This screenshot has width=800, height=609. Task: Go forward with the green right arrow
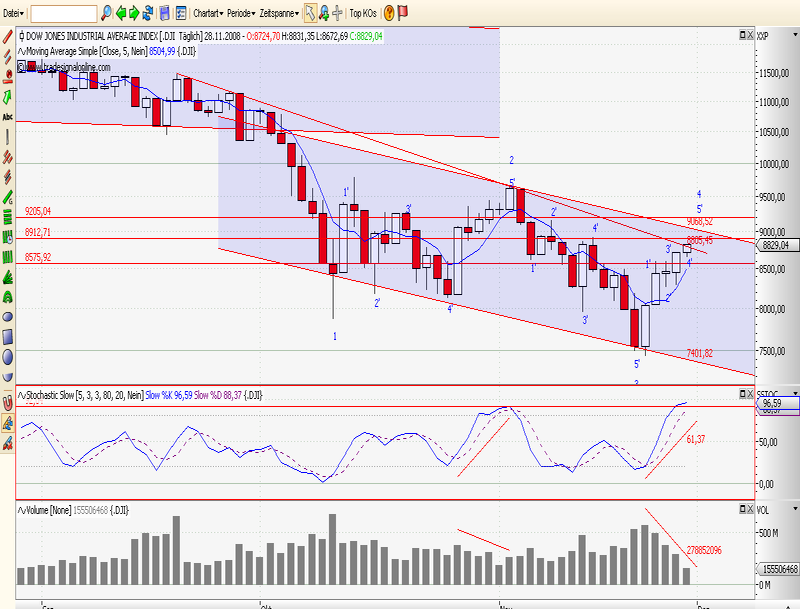click(x=134, y=13)
